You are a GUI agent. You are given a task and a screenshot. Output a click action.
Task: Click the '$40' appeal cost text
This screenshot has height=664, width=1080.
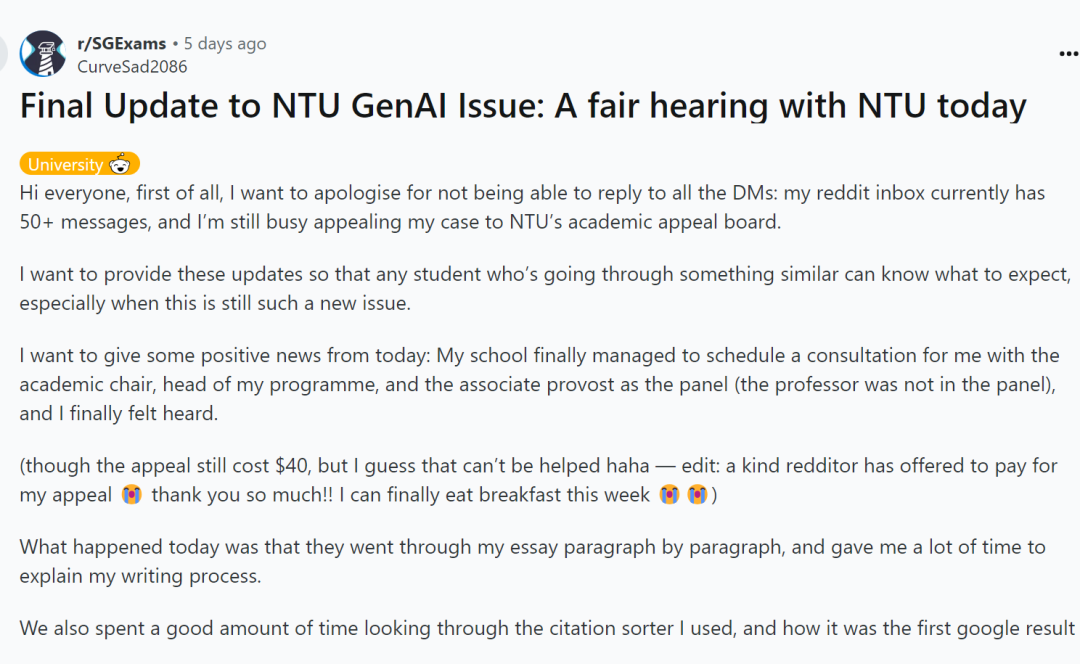291,466
